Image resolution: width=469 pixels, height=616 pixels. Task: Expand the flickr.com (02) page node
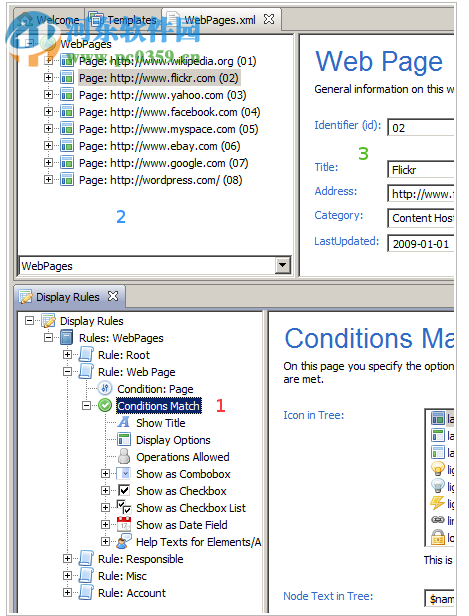[x=48, y=78]
